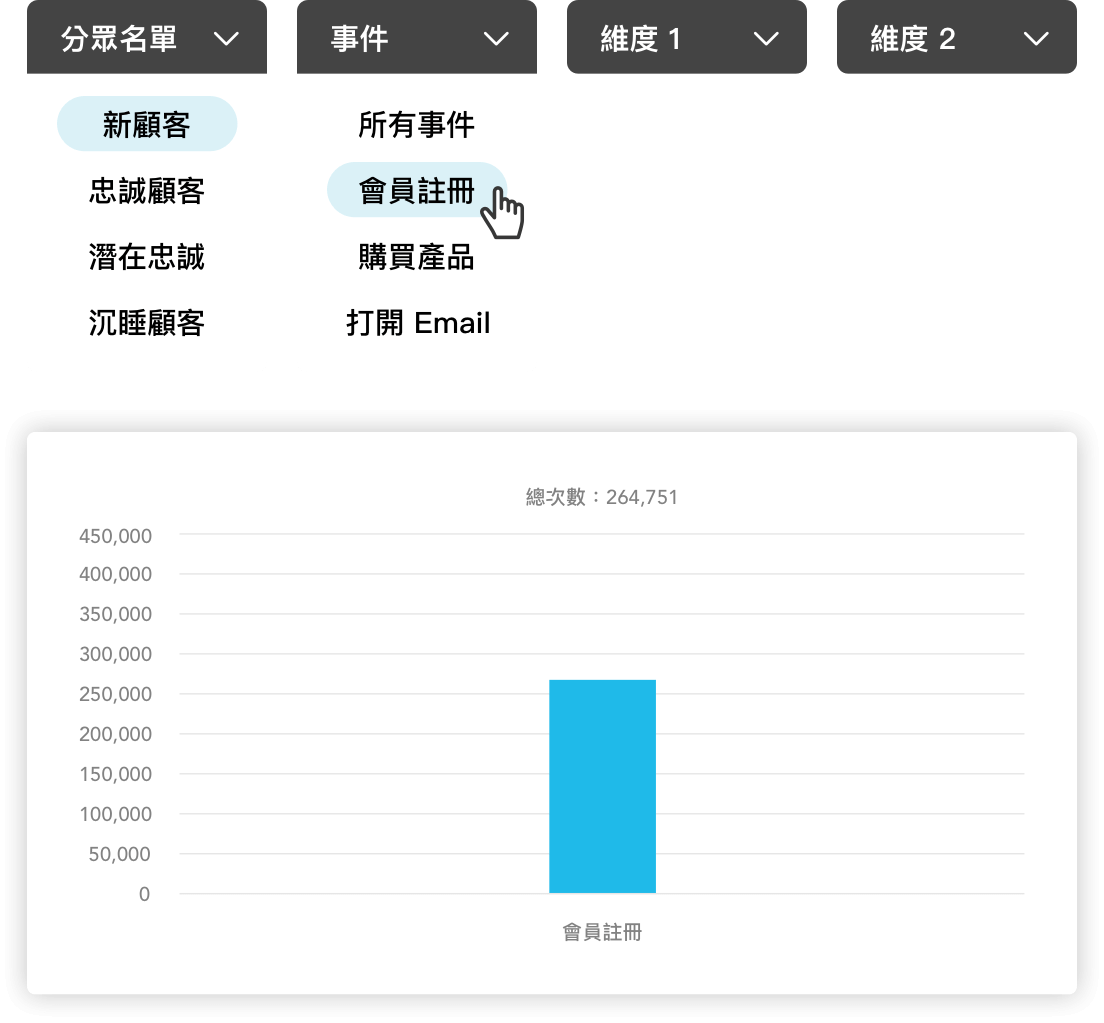Viewport: 1104px width, 1023px height.
Task: Select 沉睡顧客 segment option
Action: pyautogui.click(x=147, y=323)
